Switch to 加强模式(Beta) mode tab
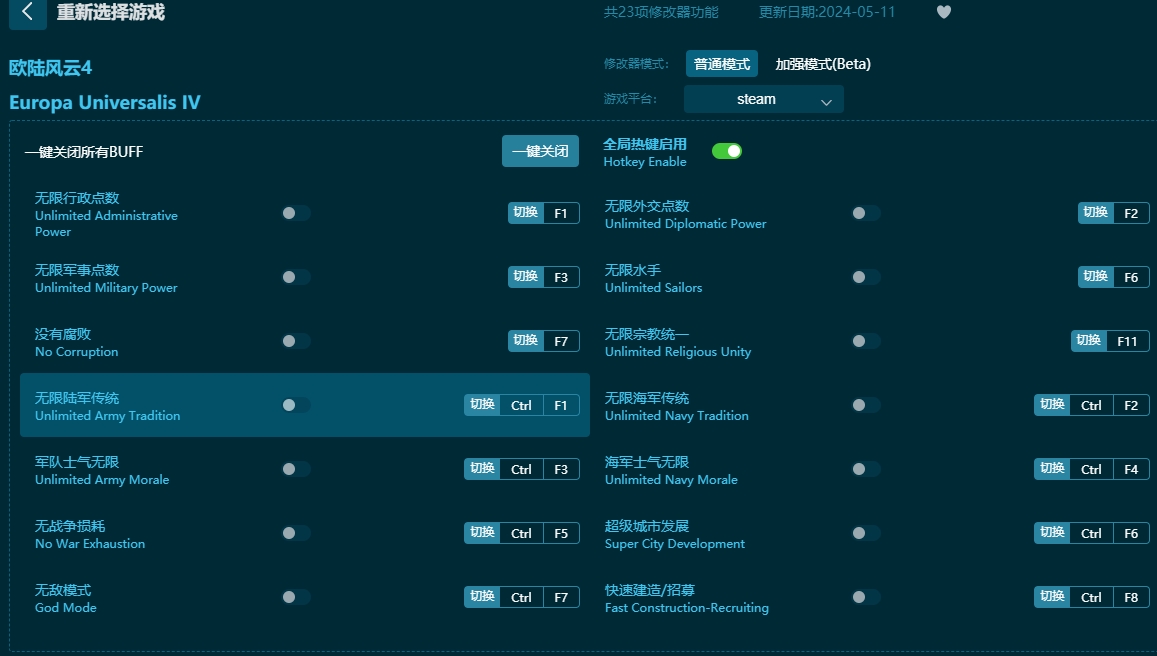1157x656 pixels. click(x=823, y=64)
